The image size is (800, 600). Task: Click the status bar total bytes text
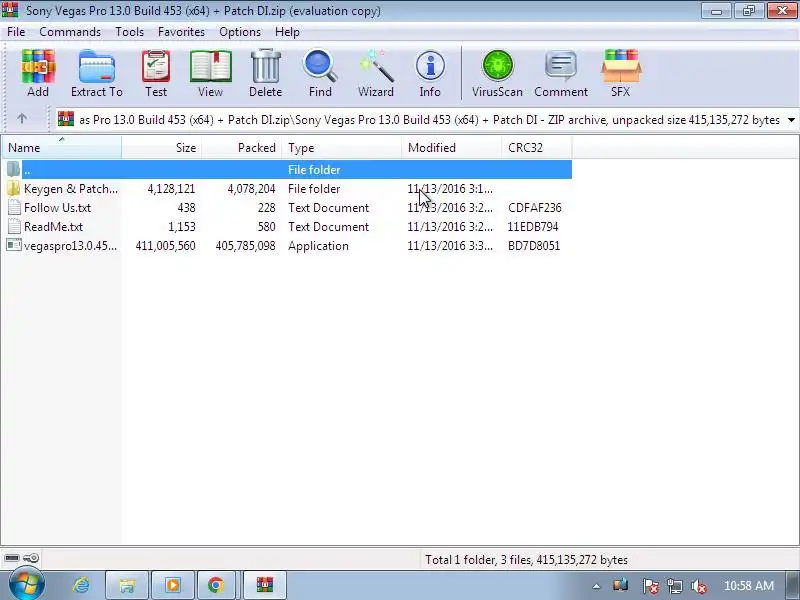[527, 560]
